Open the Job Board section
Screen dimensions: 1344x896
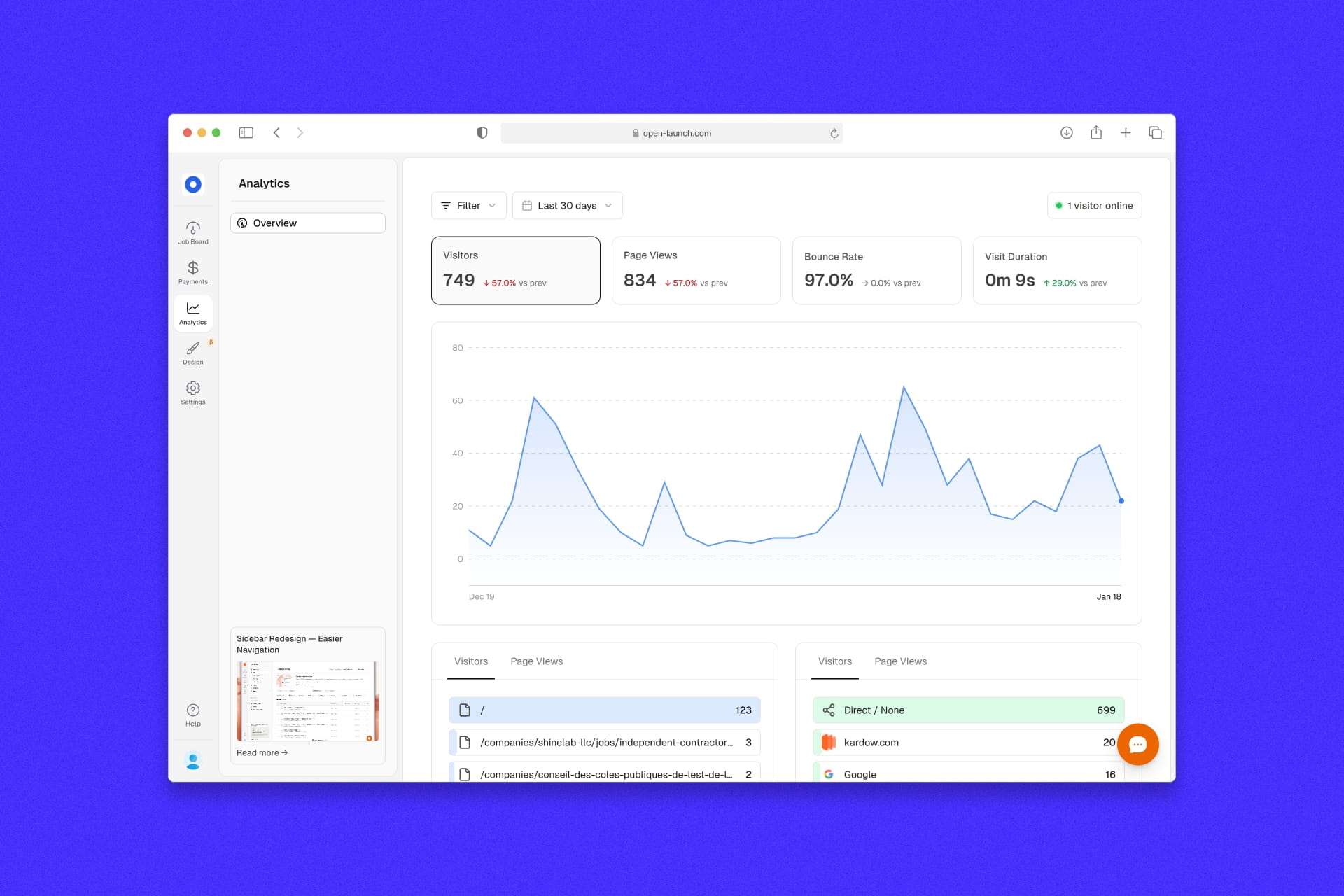[192, 232]
